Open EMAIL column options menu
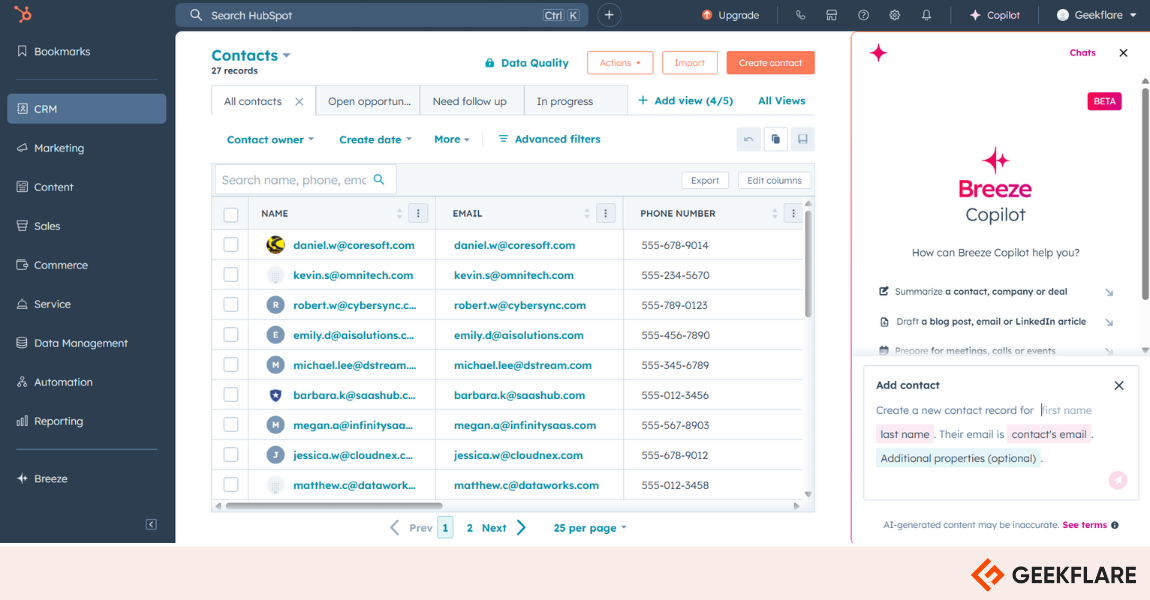The width and height of the screenshot is (1150, 600). coord(606,213)
